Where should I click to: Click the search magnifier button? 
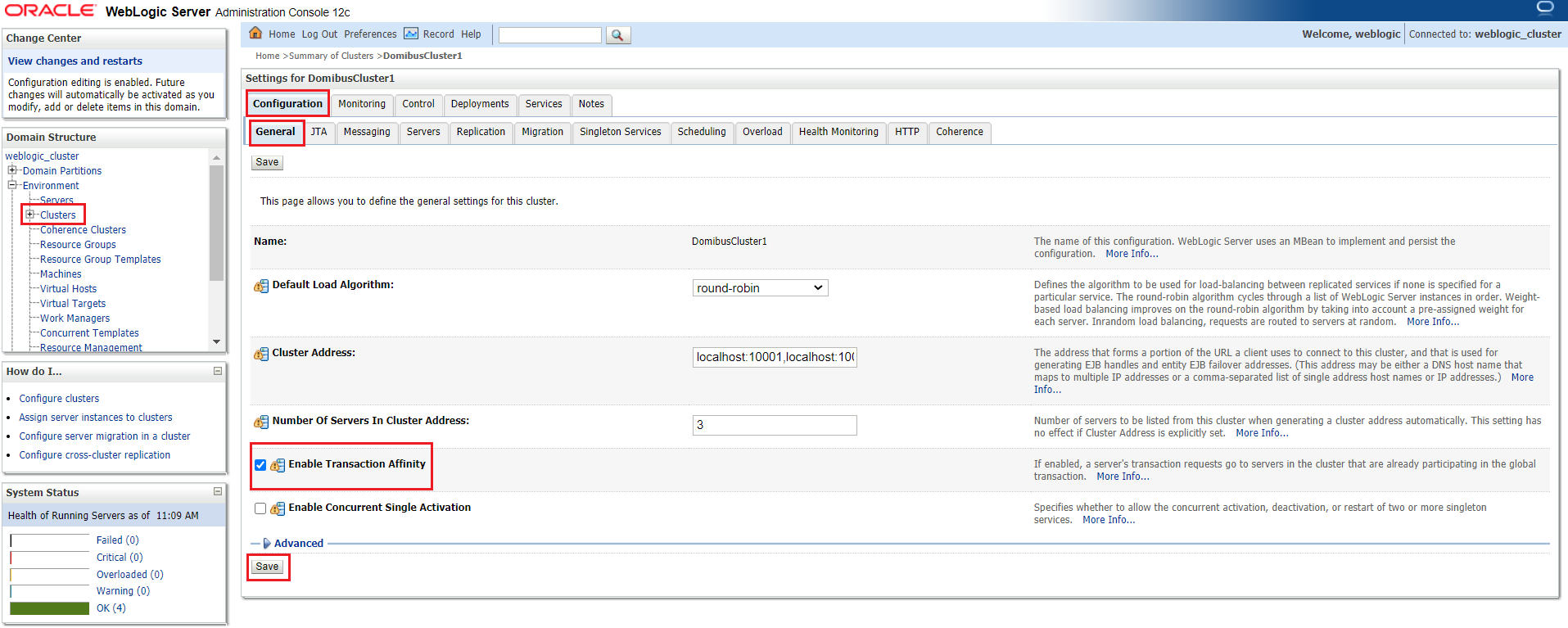click(617, 35)
